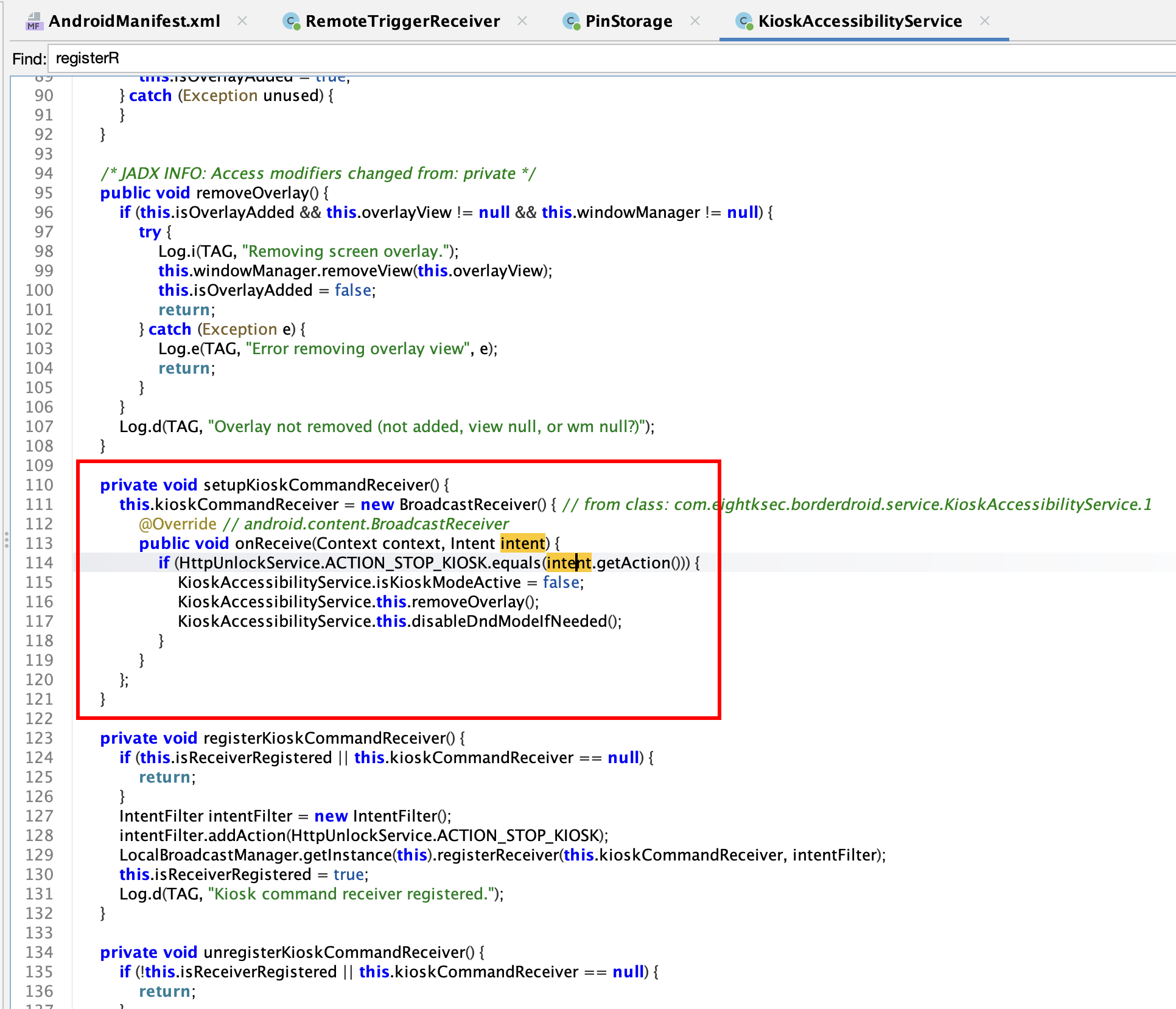Close the PinStorage tab
Screen dimensions: 1176x1009
695,21
